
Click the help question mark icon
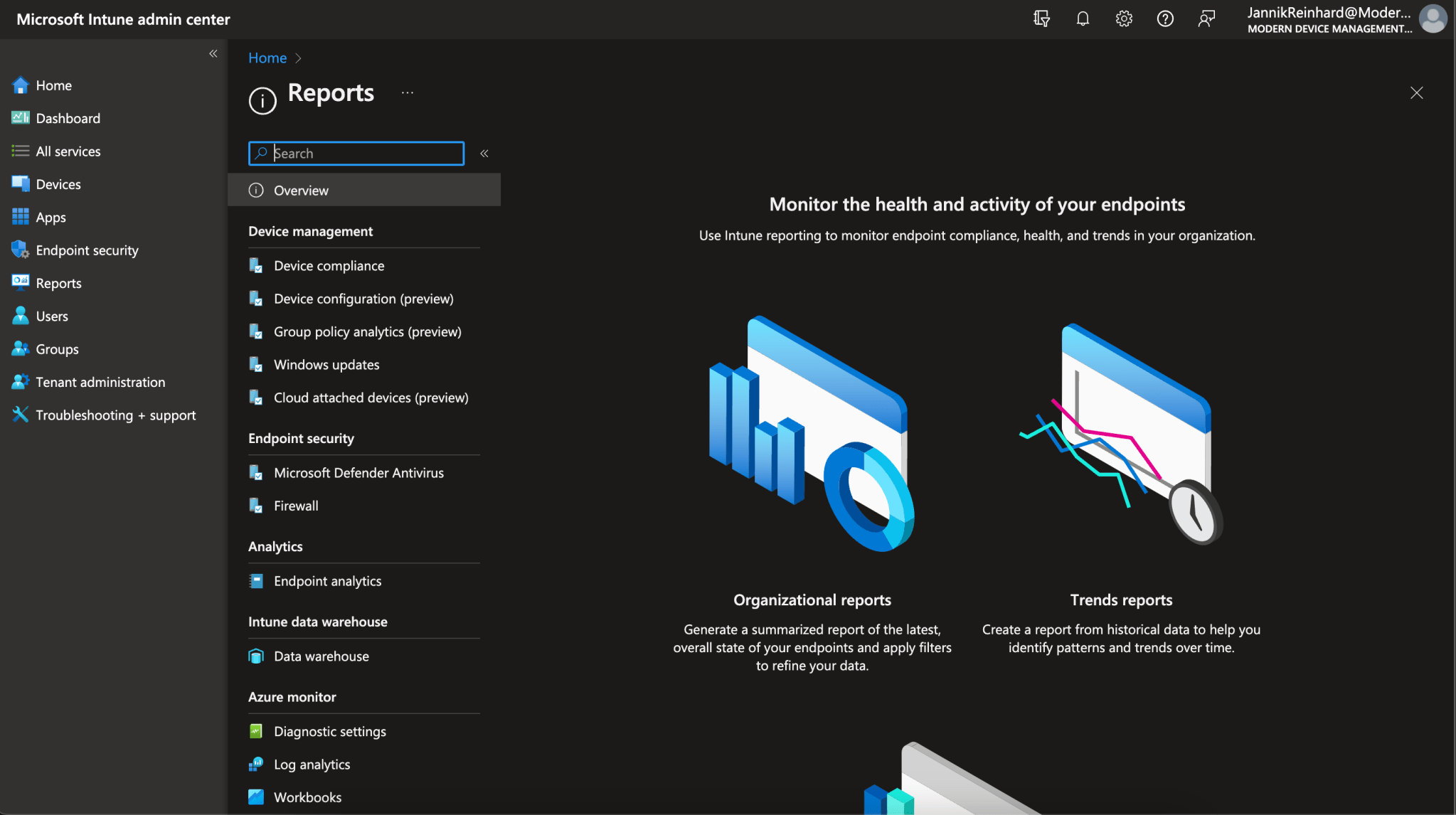coord(1165,19)
